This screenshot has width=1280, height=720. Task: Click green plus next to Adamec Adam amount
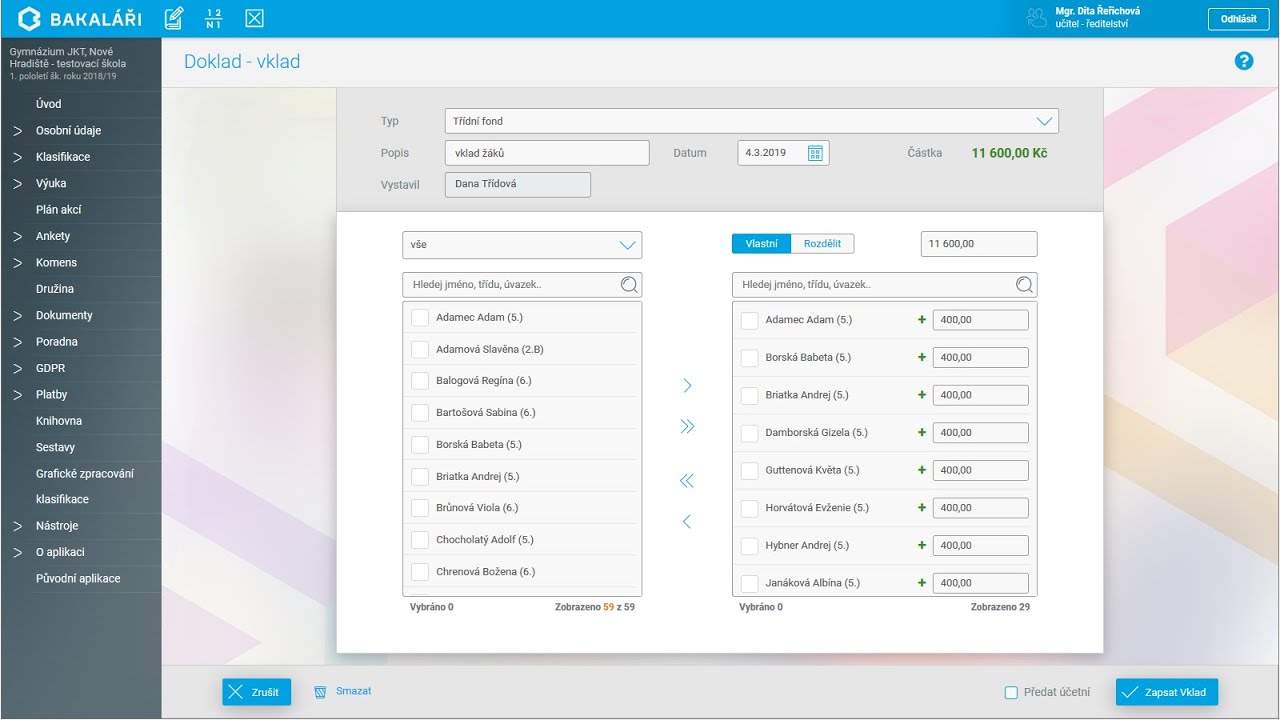tap(922, 320)
